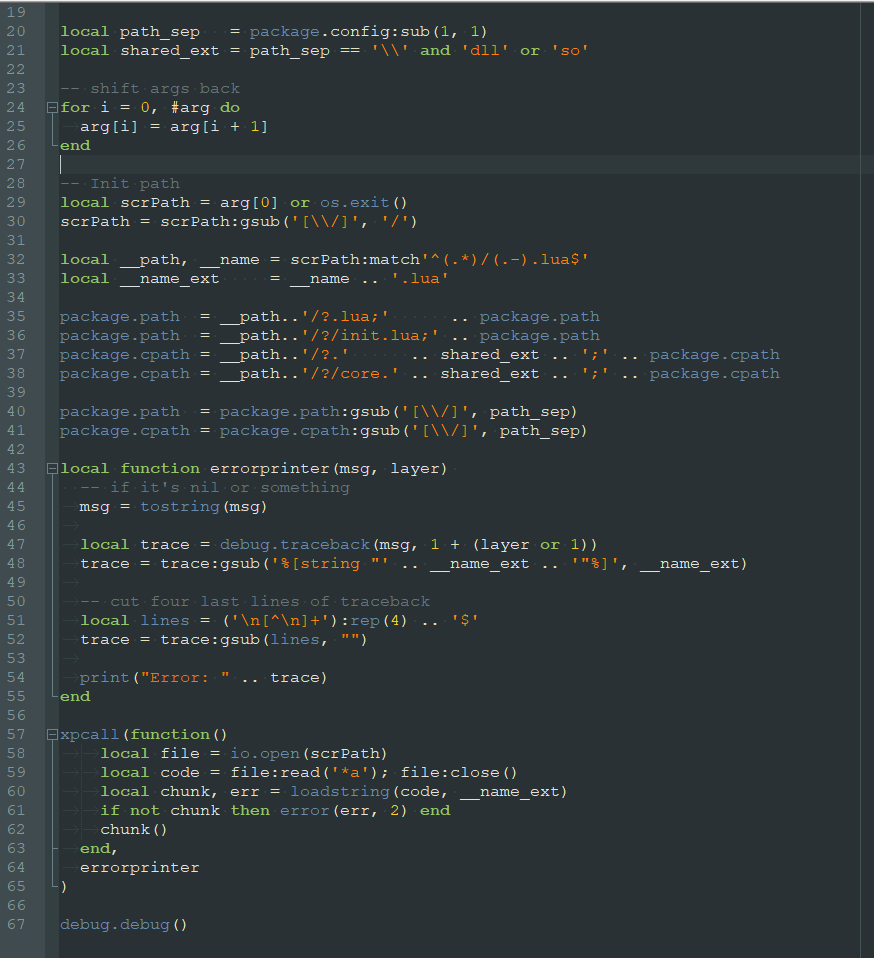Image resolution: width=874 pixels, height=958 pixels.
Task: Click 'rep' call on line 51
Action: (365, 621)
